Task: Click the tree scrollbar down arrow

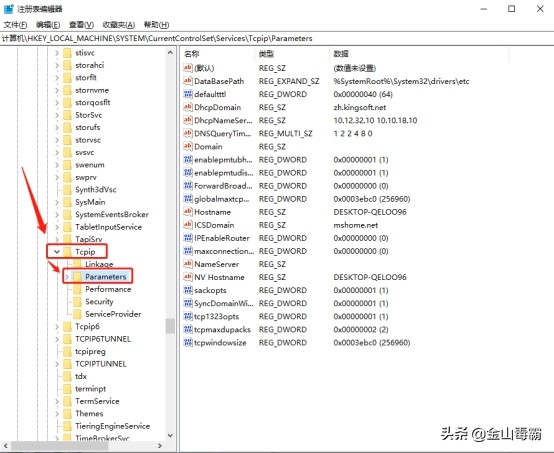Action: [170, 436]
